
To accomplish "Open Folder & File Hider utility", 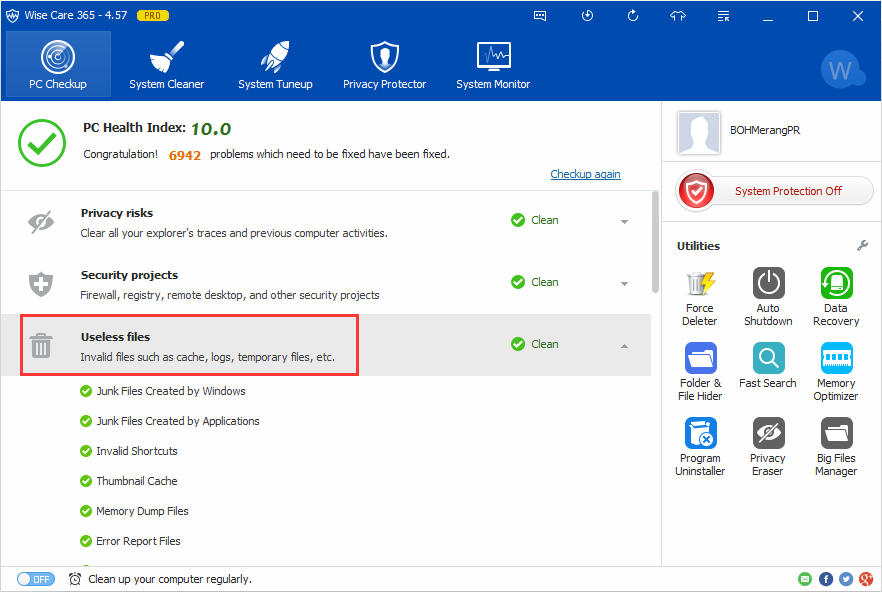I will (x=700, y=371).
